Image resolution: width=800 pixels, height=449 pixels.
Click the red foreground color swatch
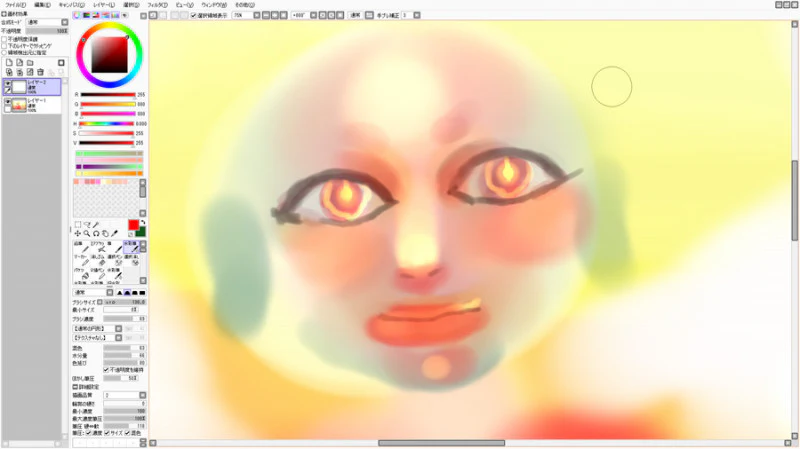134,224
